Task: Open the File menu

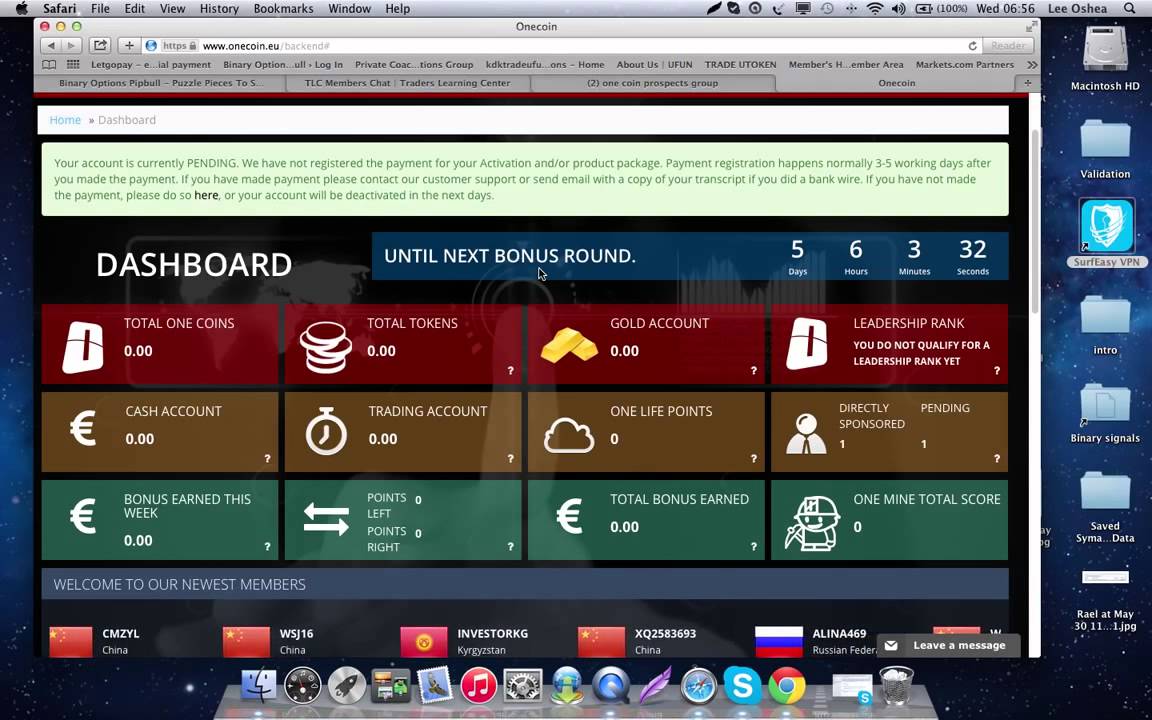Action: pyautogui.click(x=100, y=9)
